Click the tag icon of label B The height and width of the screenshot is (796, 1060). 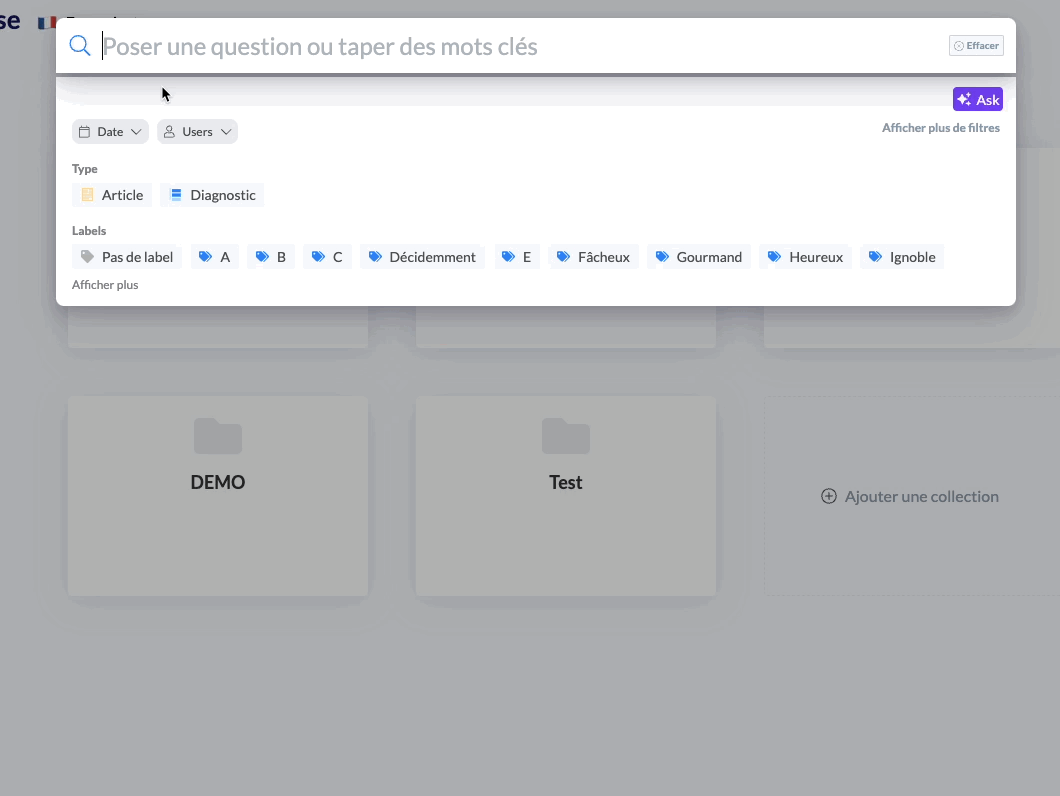[x=262, y=257]
